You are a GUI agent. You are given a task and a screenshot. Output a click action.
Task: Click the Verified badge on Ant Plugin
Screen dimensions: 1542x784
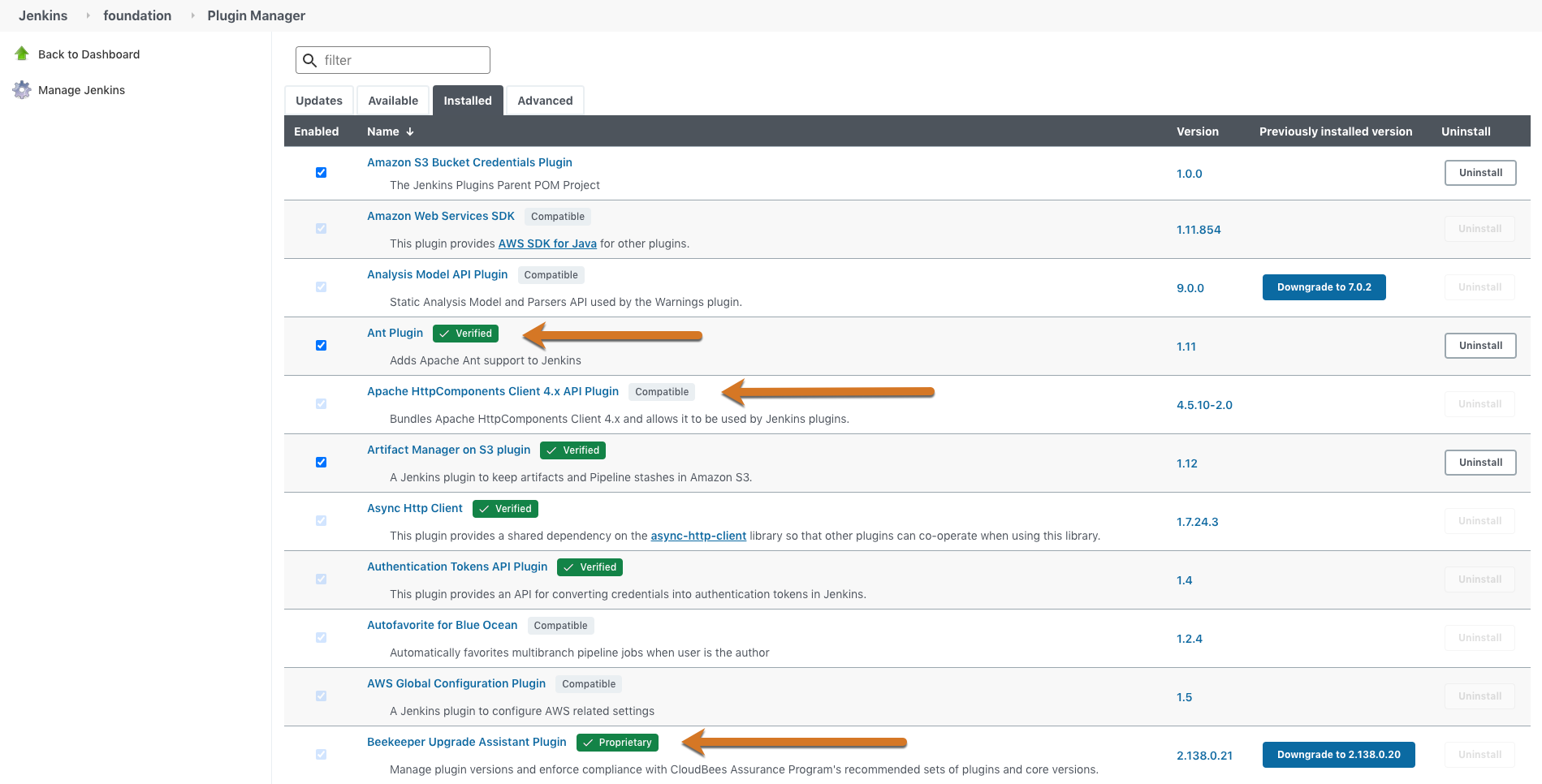(x=466, y=334)
